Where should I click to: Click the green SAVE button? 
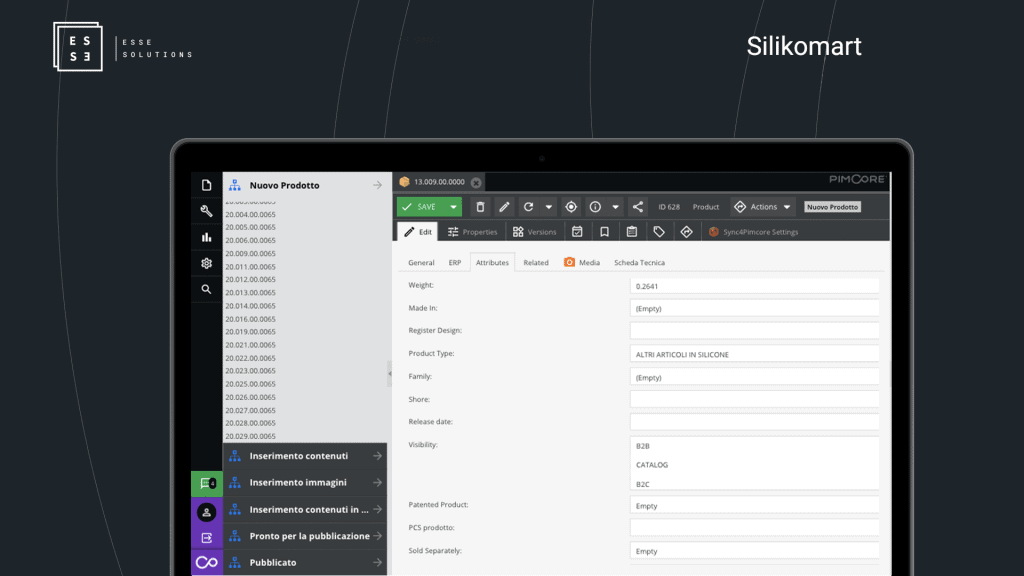click(421, 207)
